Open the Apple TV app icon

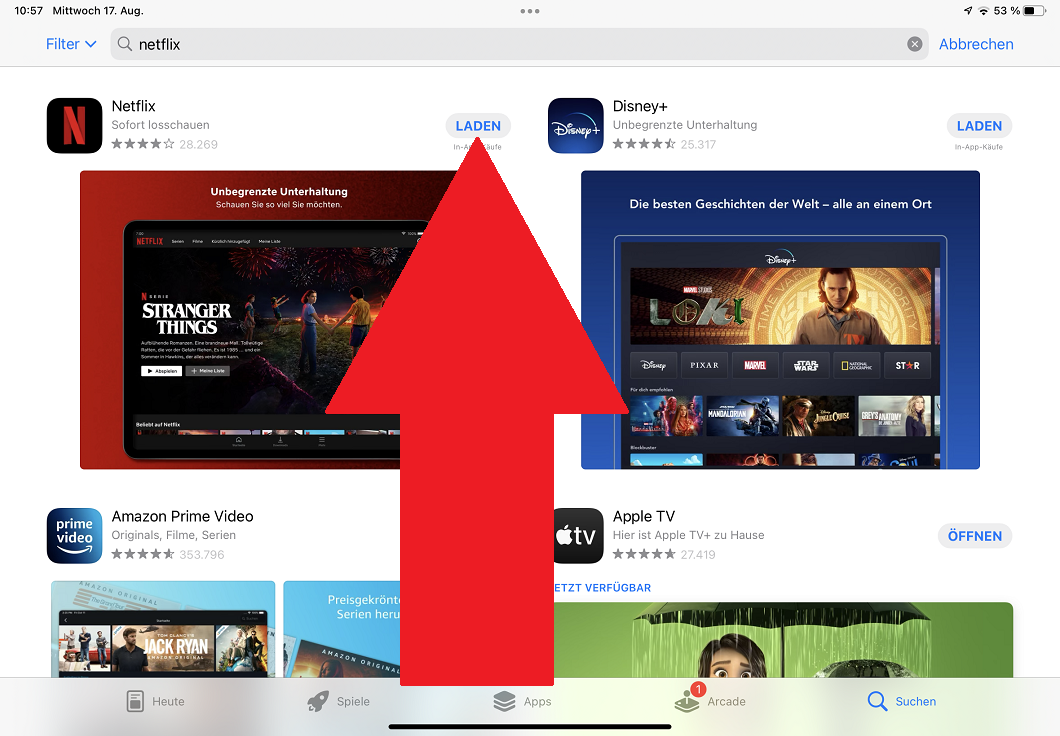point(578,535)
